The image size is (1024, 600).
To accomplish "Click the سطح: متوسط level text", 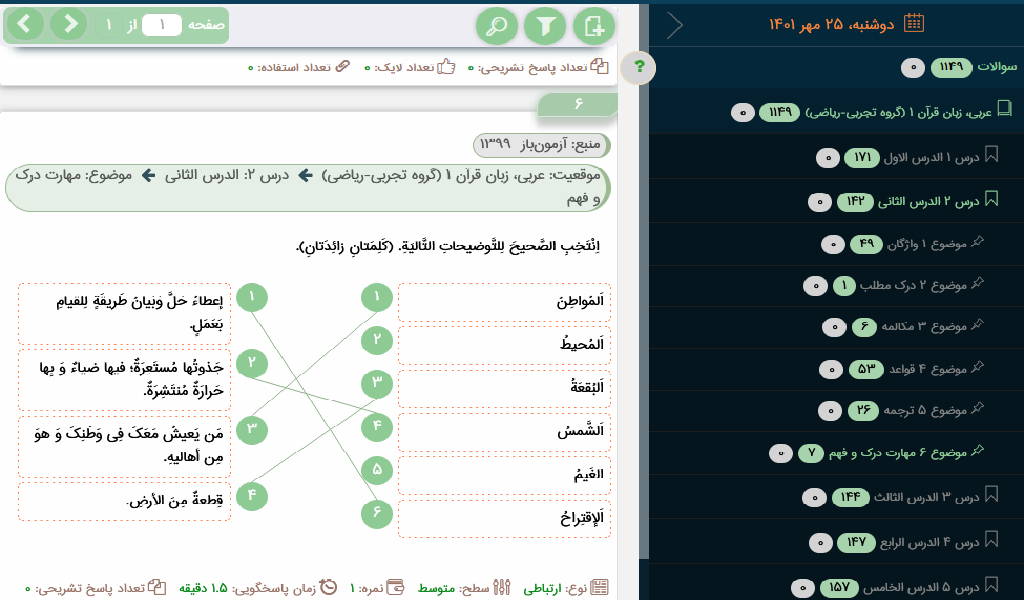I will click(453, 588).
